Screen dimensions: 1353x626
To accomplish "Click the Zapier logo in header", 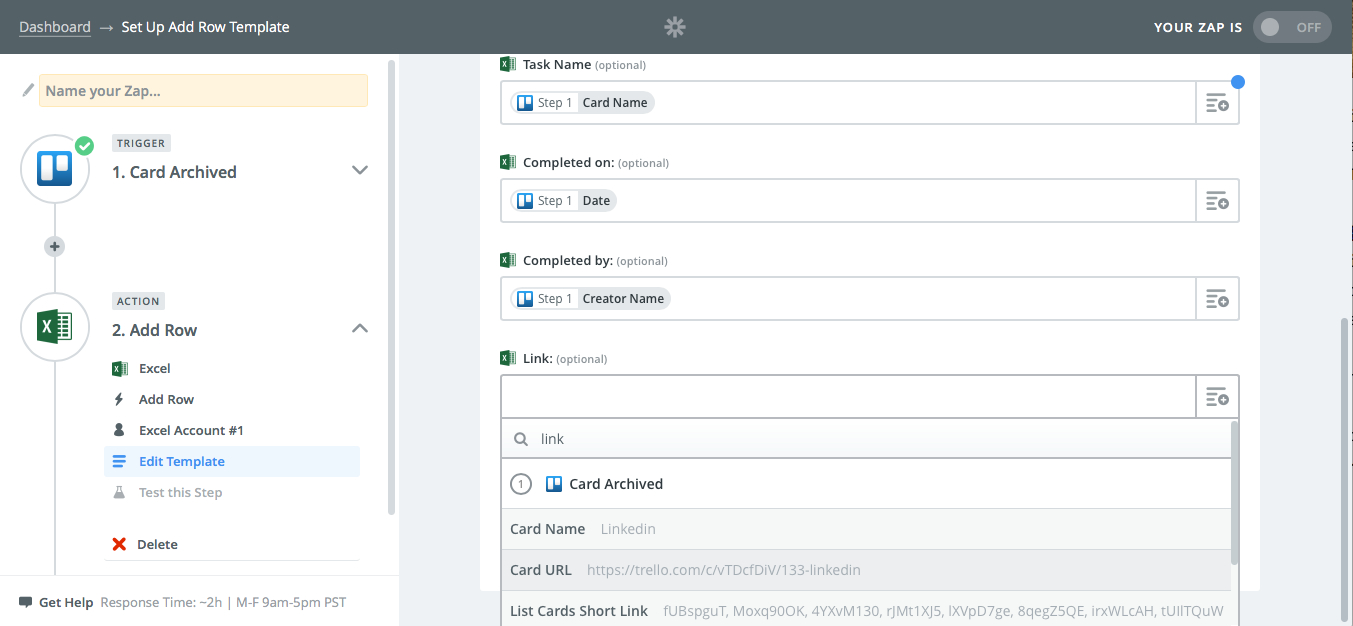I will coord(675,27).
